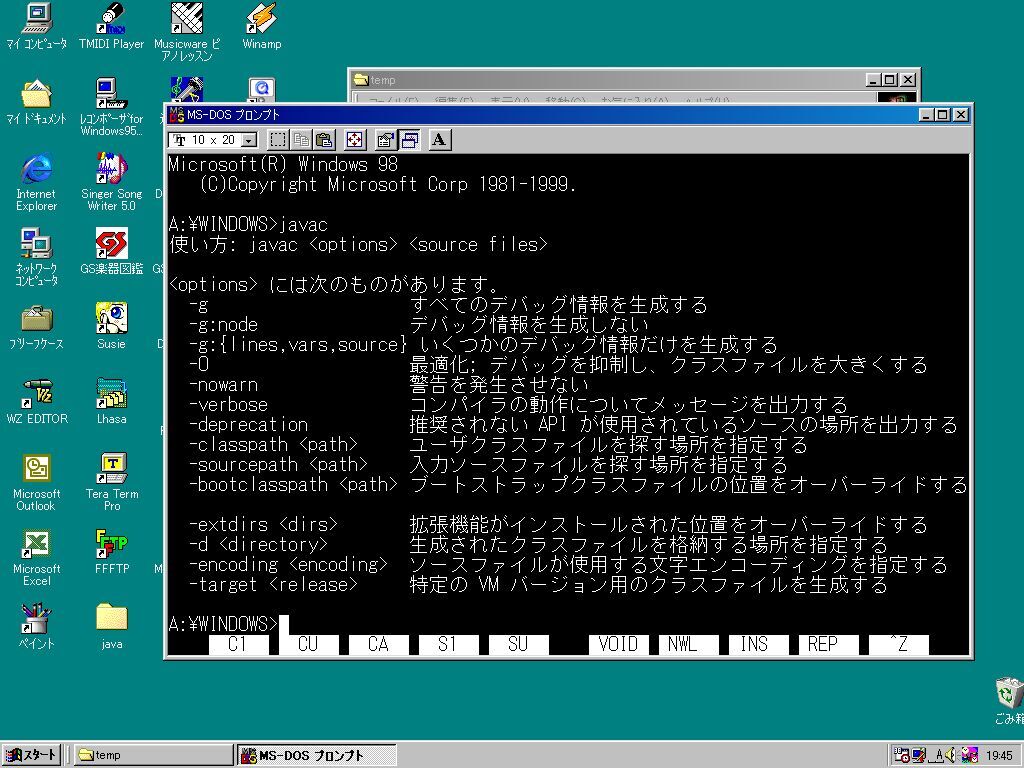Click the '-deprecation' option line
Screen dimensions: 1024x768
573,425
